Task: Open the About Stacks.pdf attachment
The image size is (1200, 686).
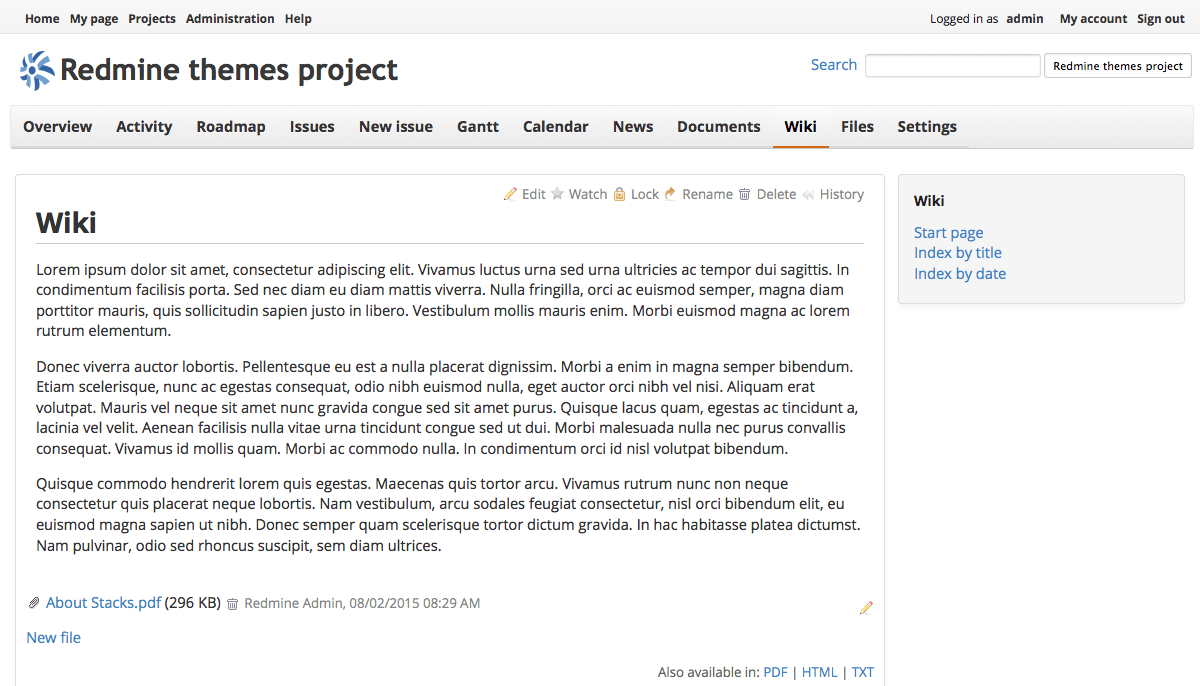Action: click(x=103, y=603)
